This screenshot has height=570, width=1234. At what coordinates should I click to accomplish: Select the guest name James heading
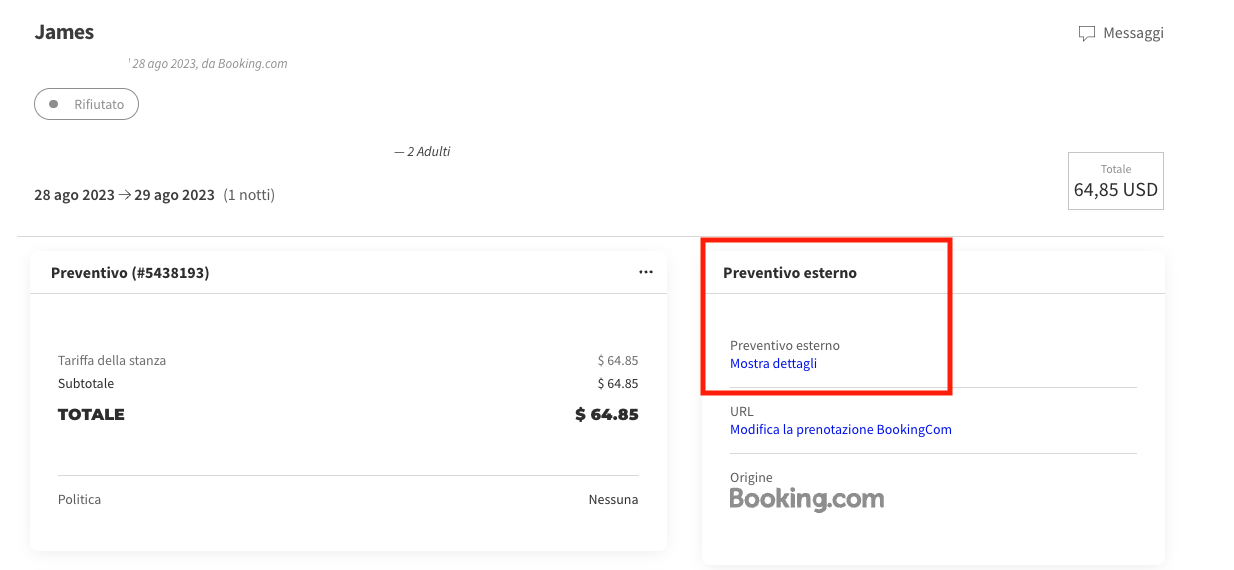tap(64, 32)
